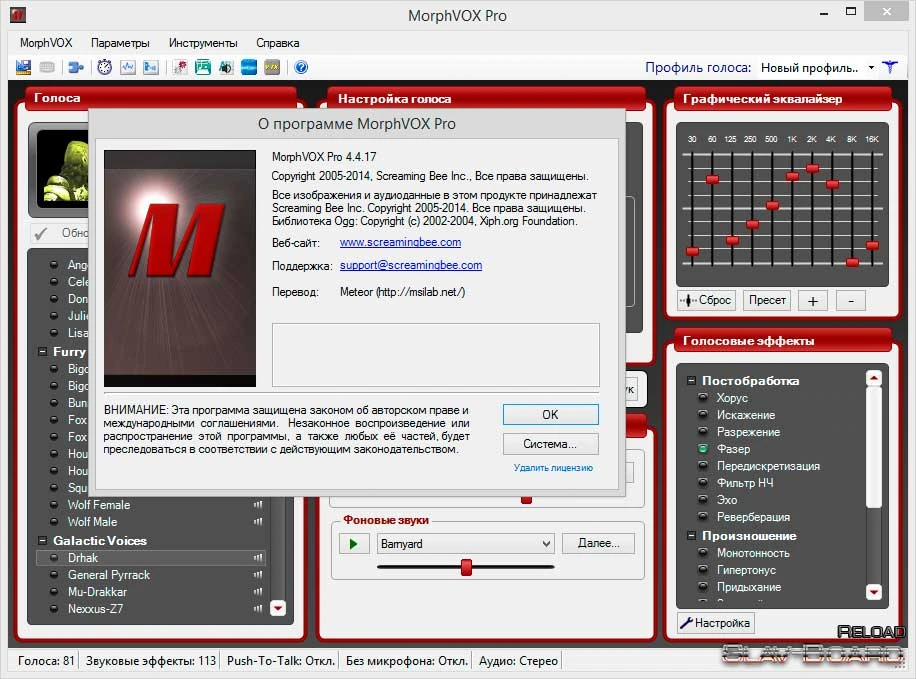Click the gray-gold toolbar icon before help

tap(272, 67)
